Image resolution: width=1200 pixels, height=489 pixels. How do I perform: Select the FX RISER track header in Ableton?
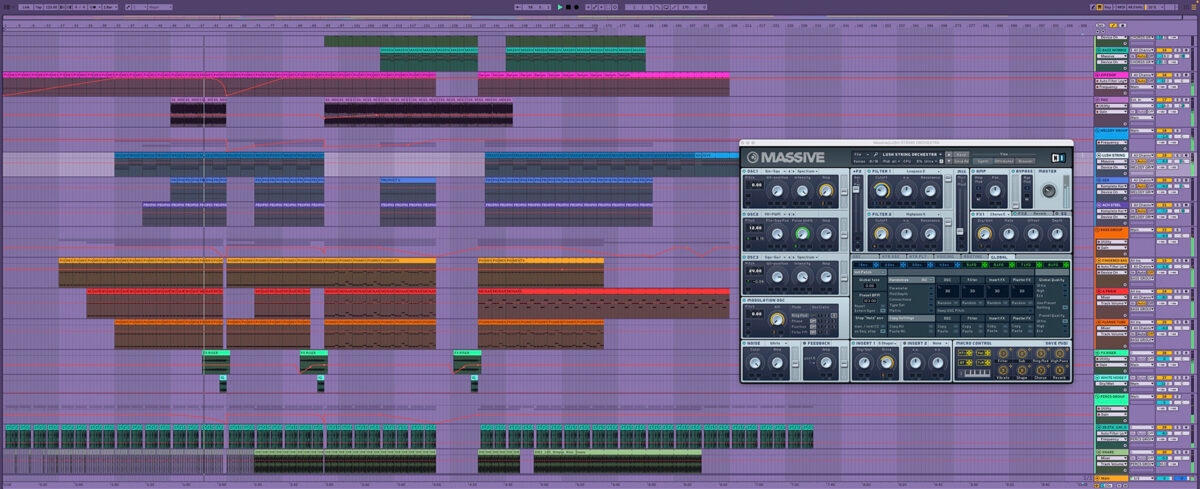coord(1110,352)
